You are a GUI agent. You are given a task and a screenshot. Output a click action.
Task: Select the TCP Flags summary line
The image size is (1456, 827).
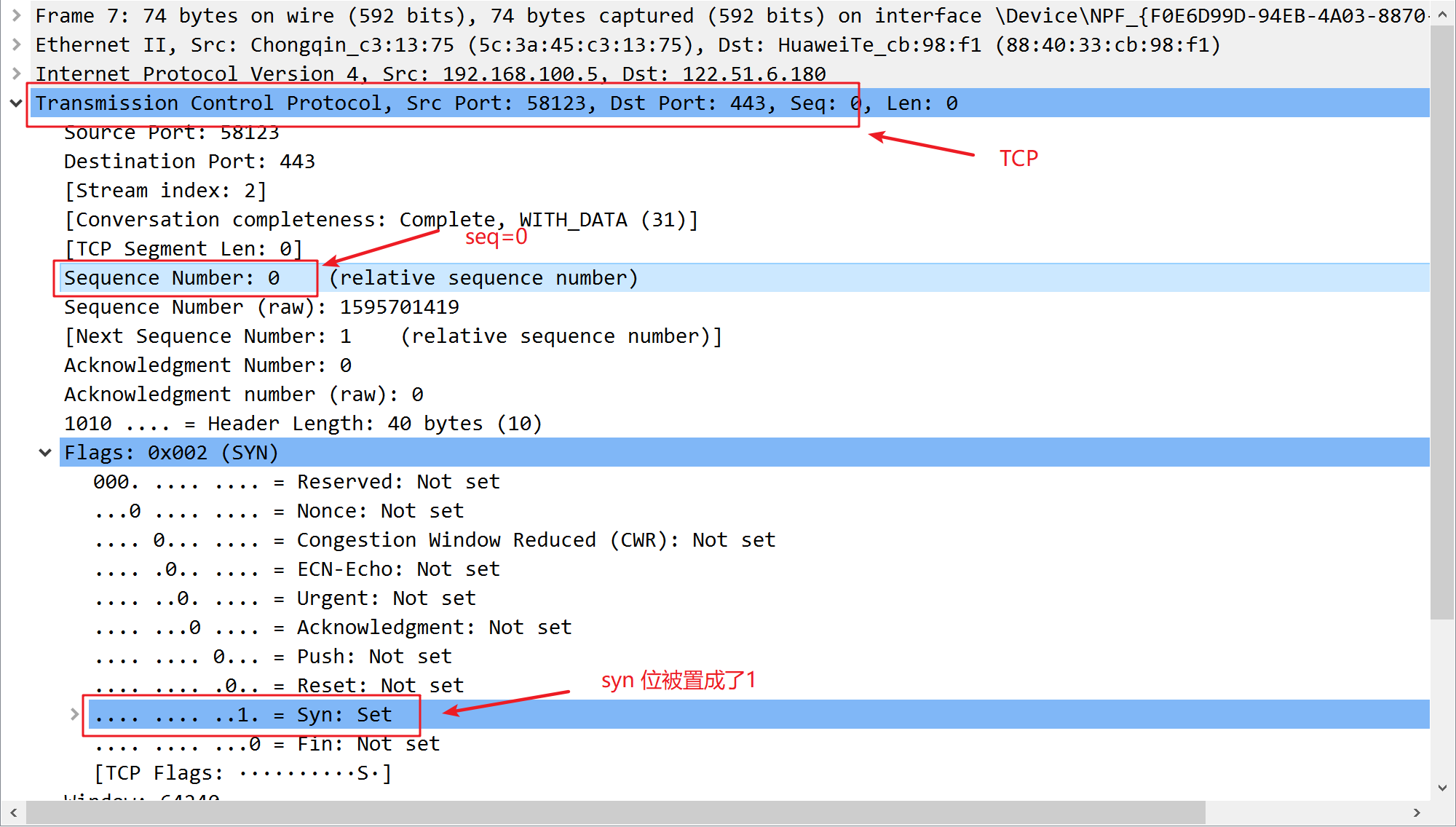[243, 773]
